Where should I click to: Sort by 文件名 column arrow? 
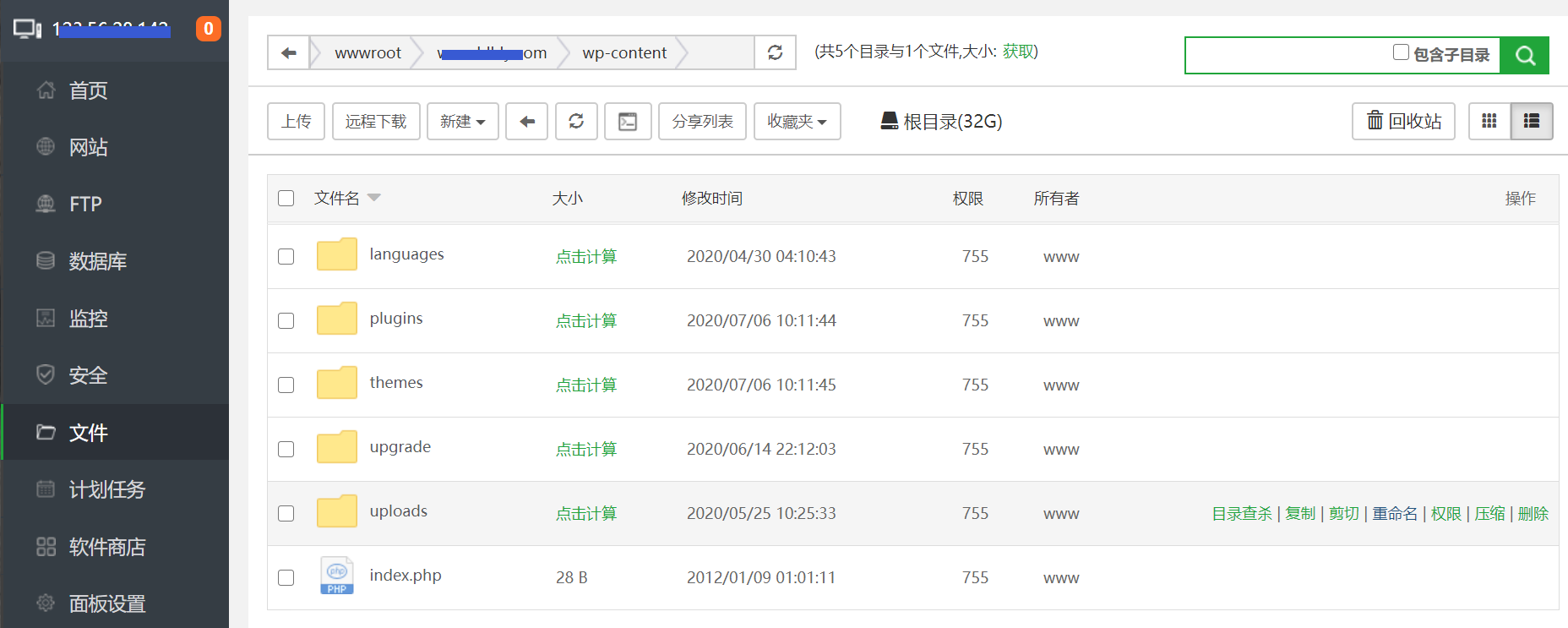374,198
